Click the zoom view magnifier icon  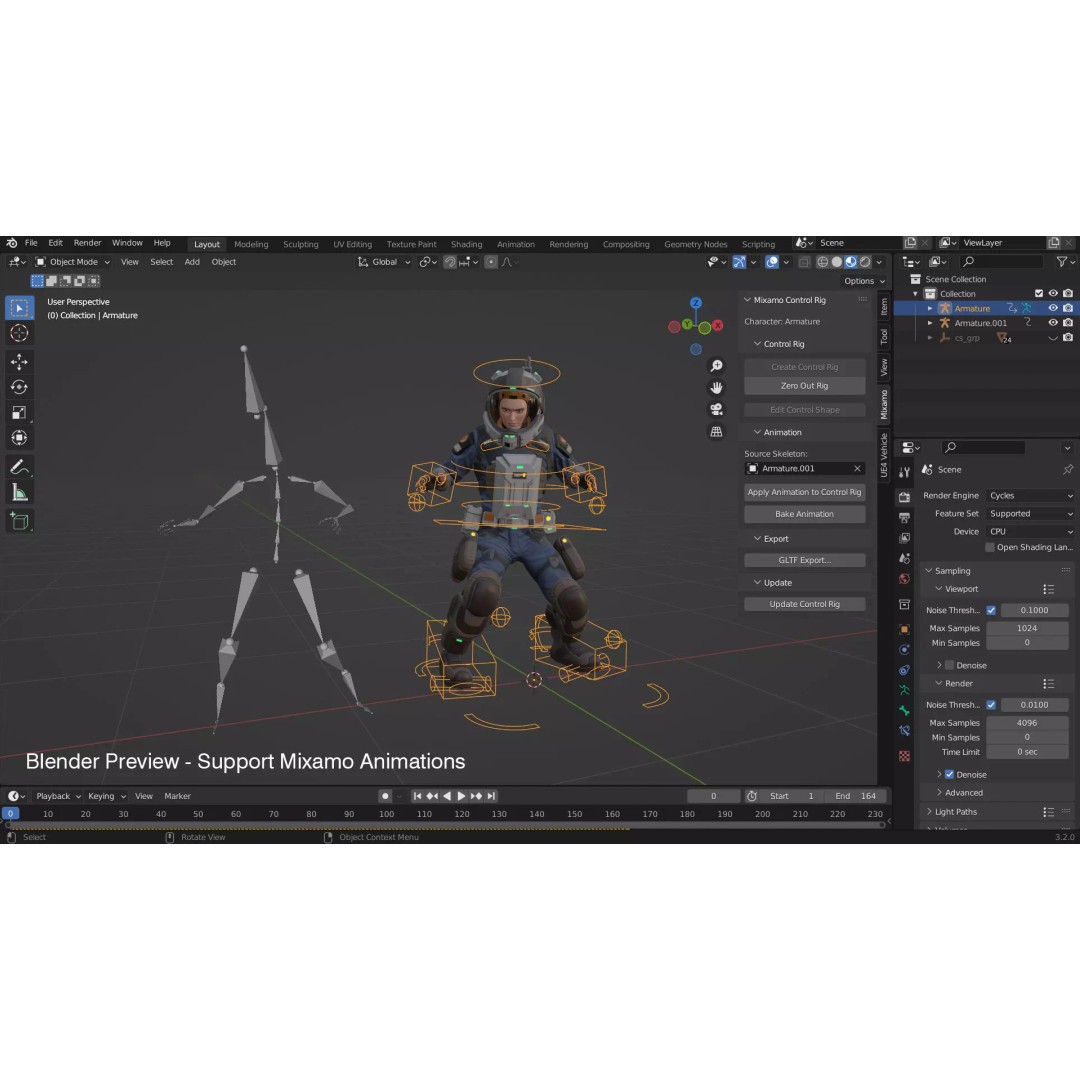tap(716, 366)
